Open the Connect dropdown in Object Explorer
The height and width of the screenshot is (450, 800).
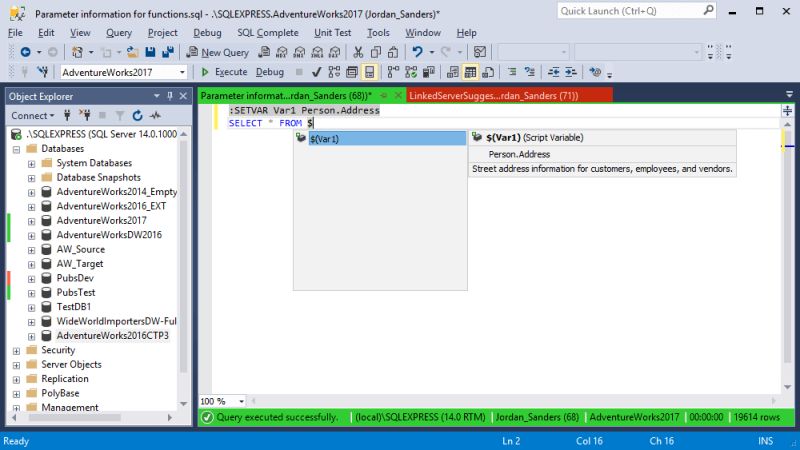pos(33,116)
